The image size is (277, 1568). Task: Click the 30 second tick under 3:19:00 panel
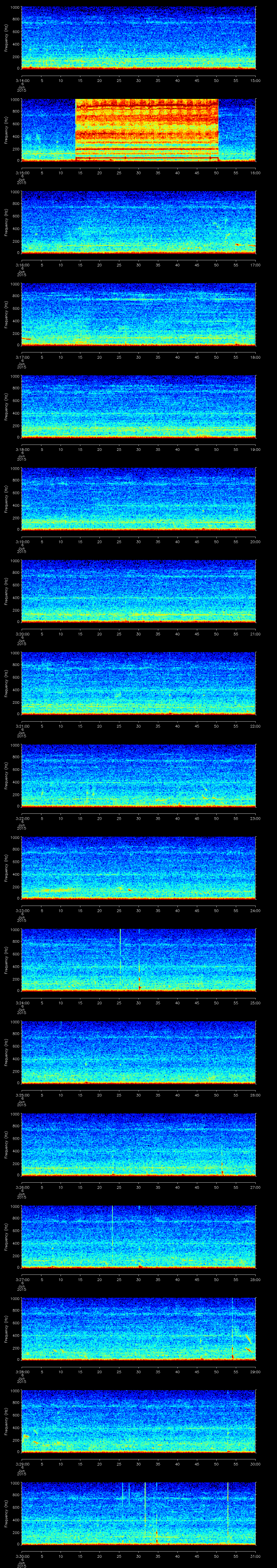point(139,542)
